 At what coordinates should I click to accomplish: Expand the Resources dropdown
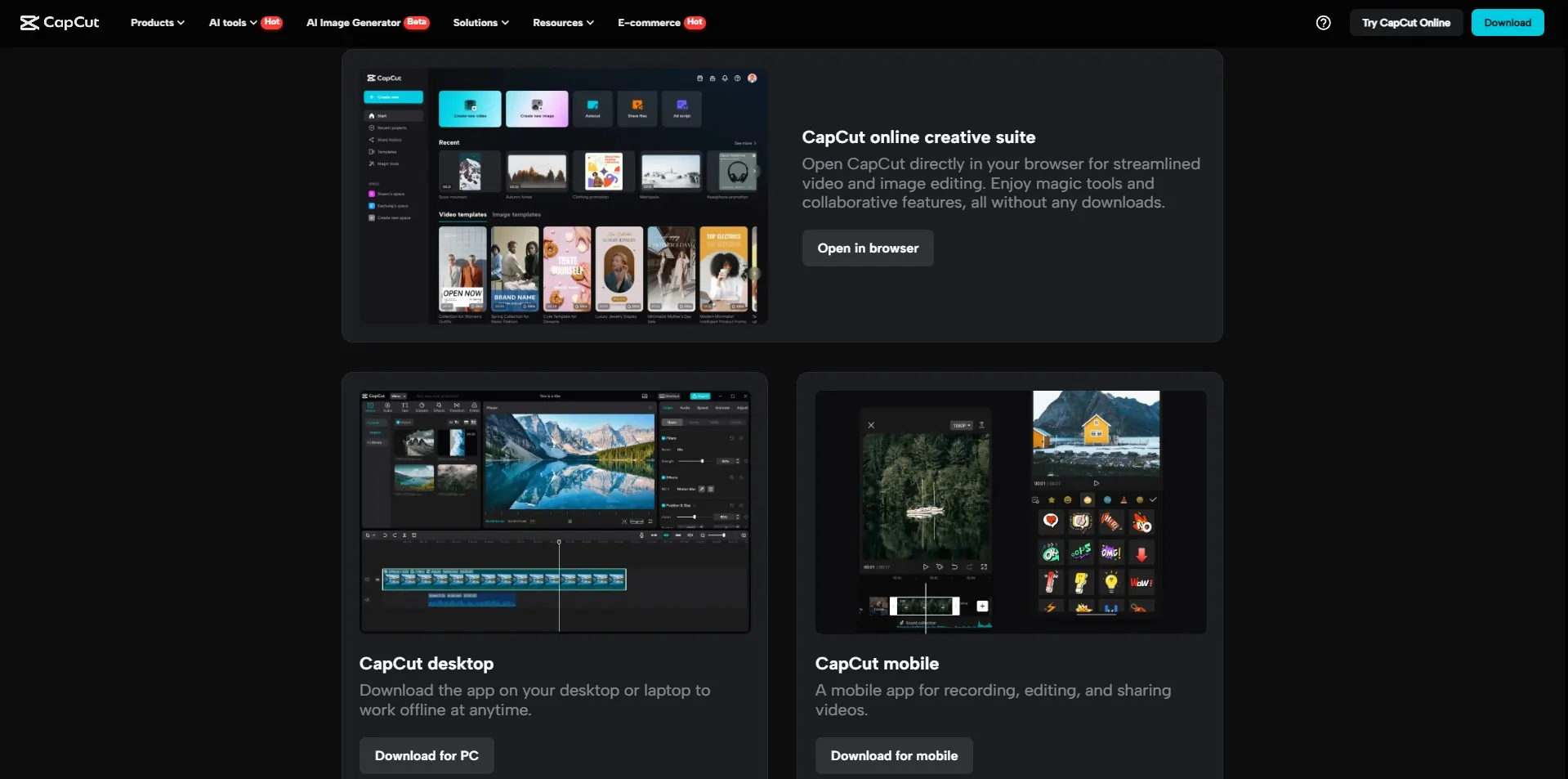point(563,23)
